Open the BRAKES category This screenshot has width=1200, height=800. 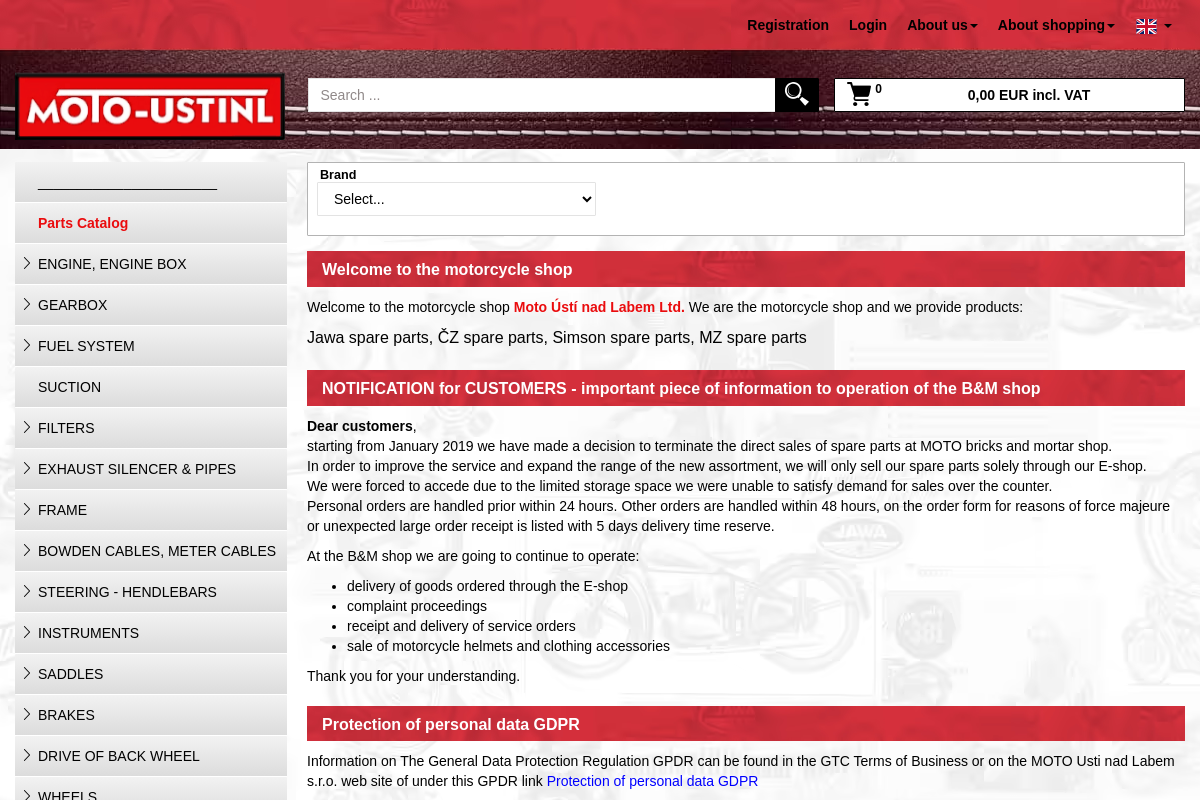tap(151, 715)
